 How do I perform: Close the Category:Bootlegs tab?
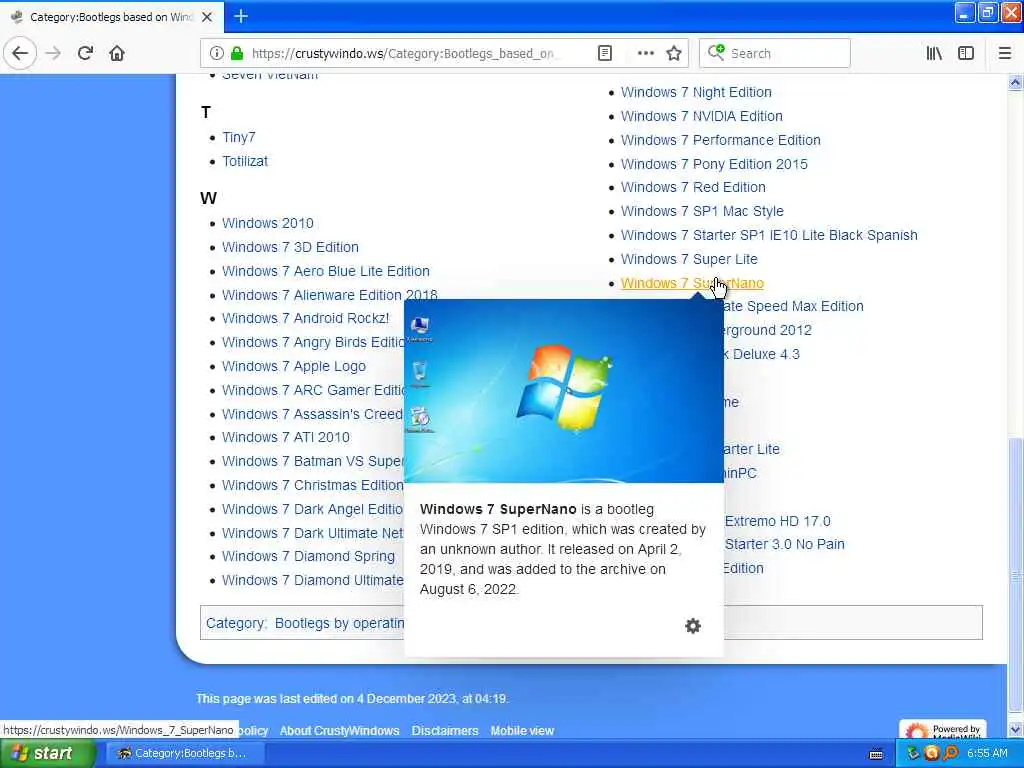(x=207, y=17)
